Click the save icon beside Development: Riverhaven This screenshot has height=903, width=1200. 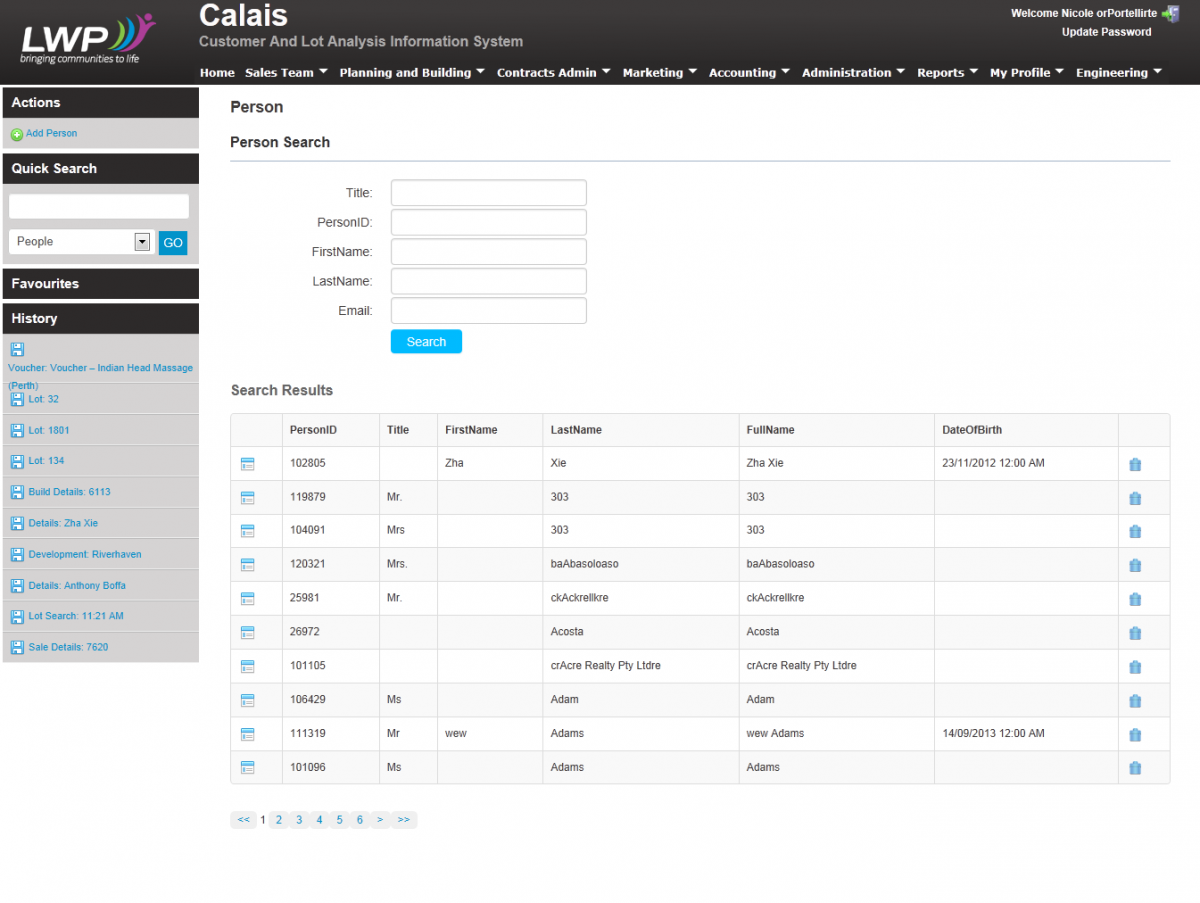coord(17,554)
